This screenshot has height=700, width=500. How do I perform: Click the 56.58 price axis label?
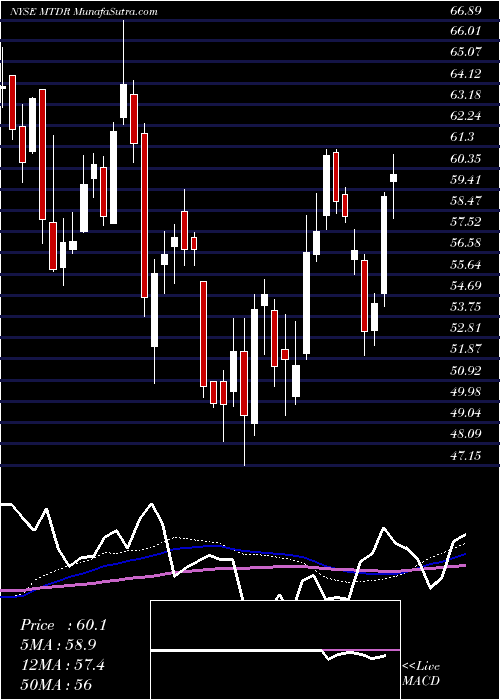pyautogui.click(x=466, y=243)
